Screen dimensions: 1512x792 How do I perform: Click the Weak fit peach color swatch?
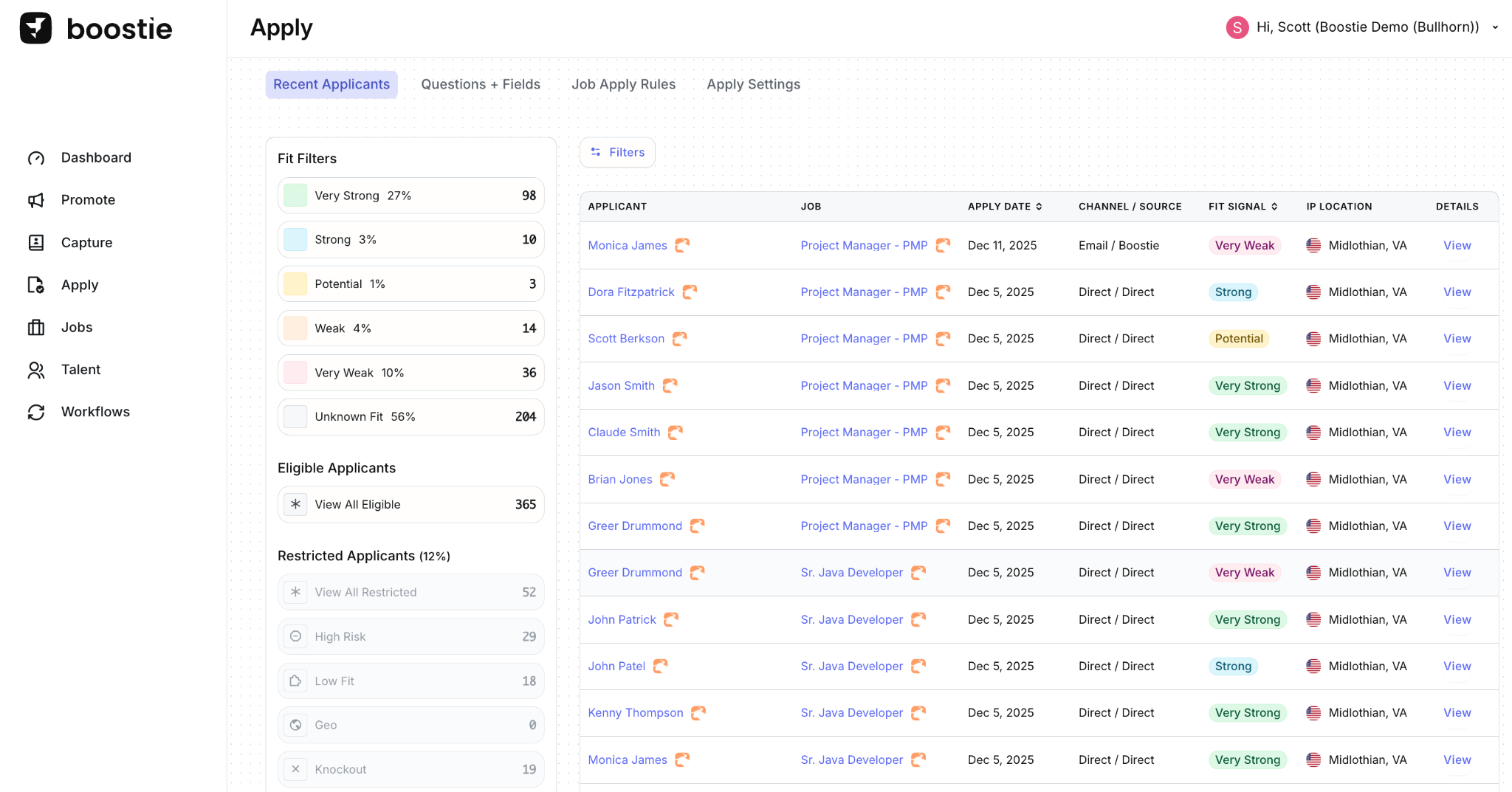click(295, 328)
